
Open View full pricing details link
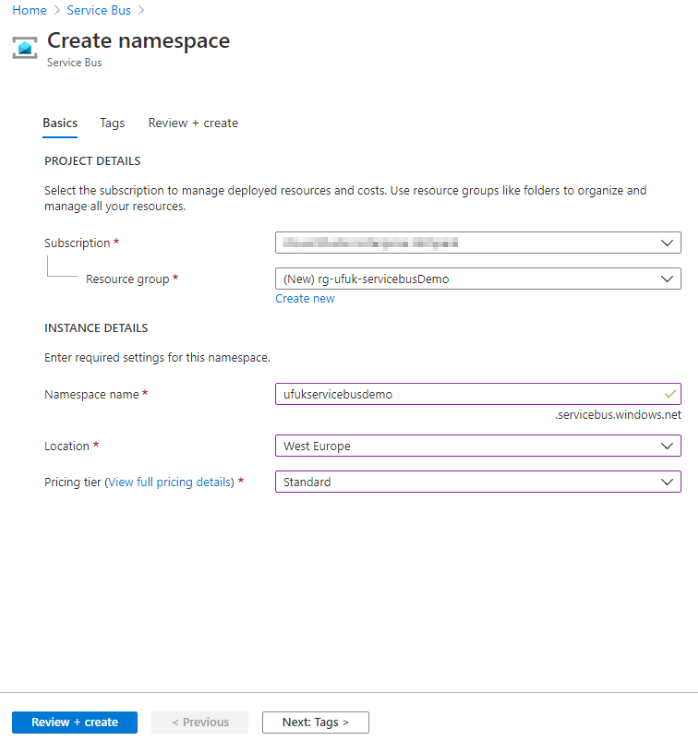click(x=170, y=482)
